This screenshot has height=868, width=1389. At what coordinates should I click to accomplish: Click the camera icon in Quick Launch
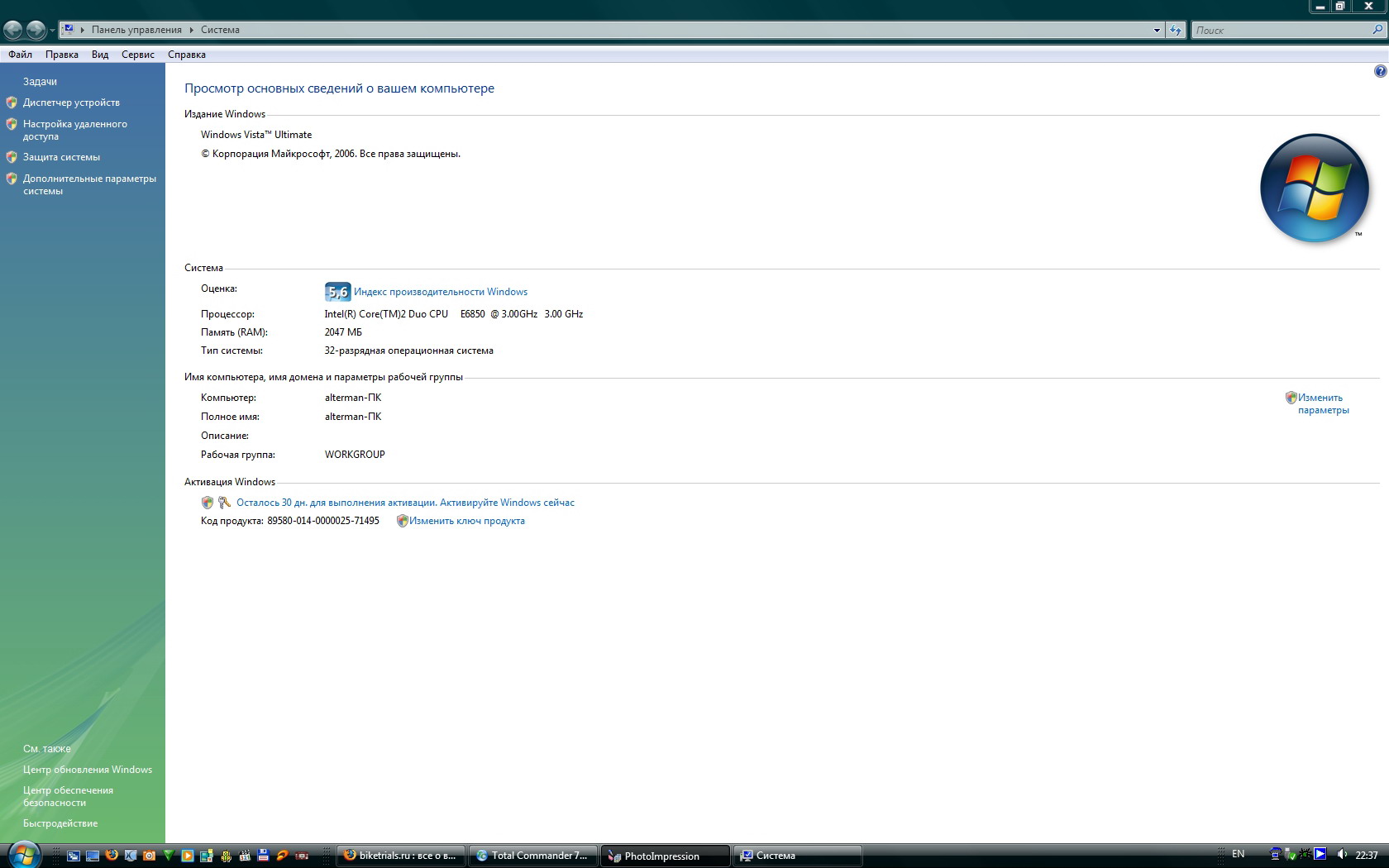150,856
